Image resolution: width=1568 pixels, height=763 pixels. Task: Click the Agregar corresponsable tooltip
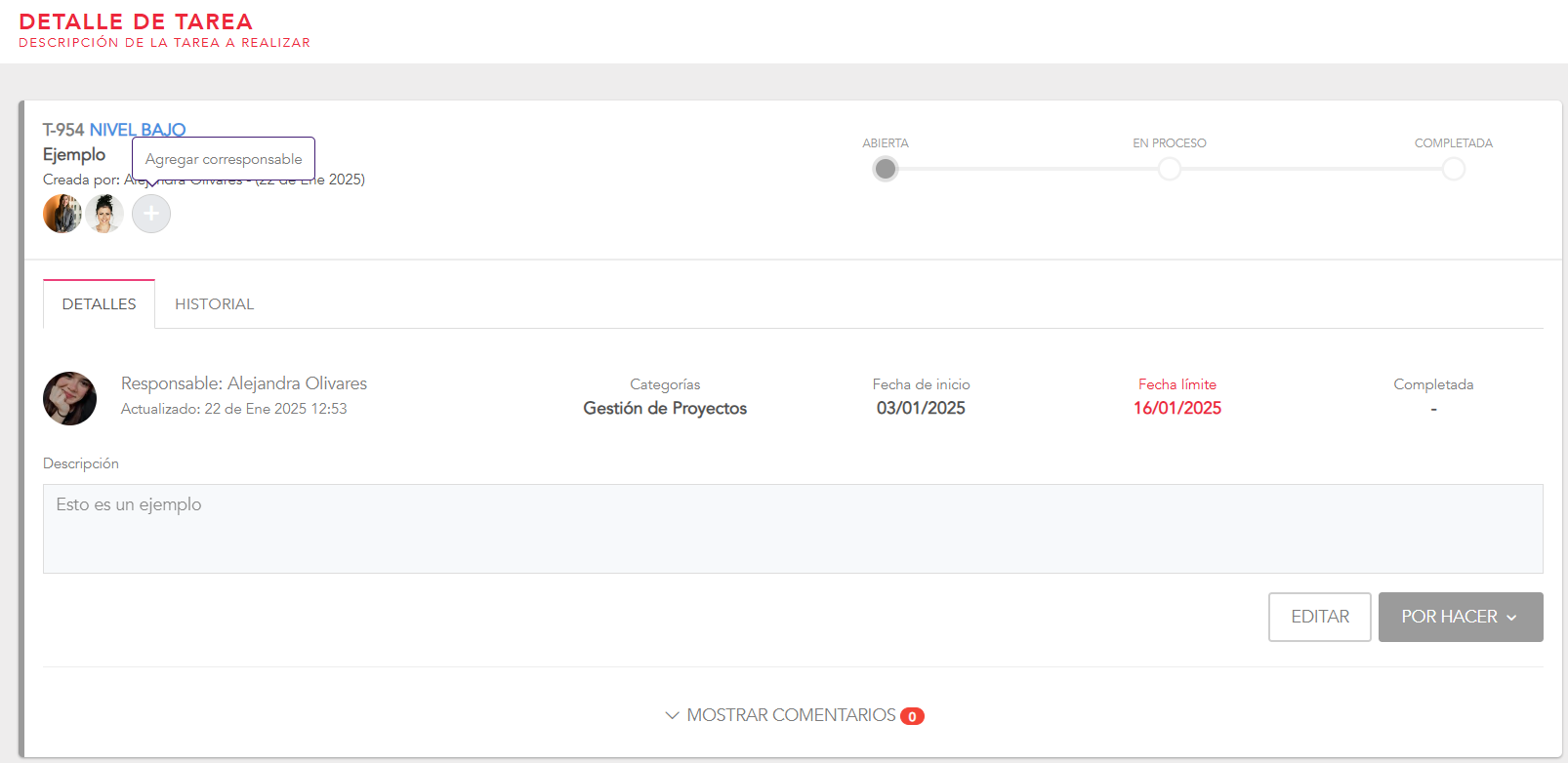224,159
